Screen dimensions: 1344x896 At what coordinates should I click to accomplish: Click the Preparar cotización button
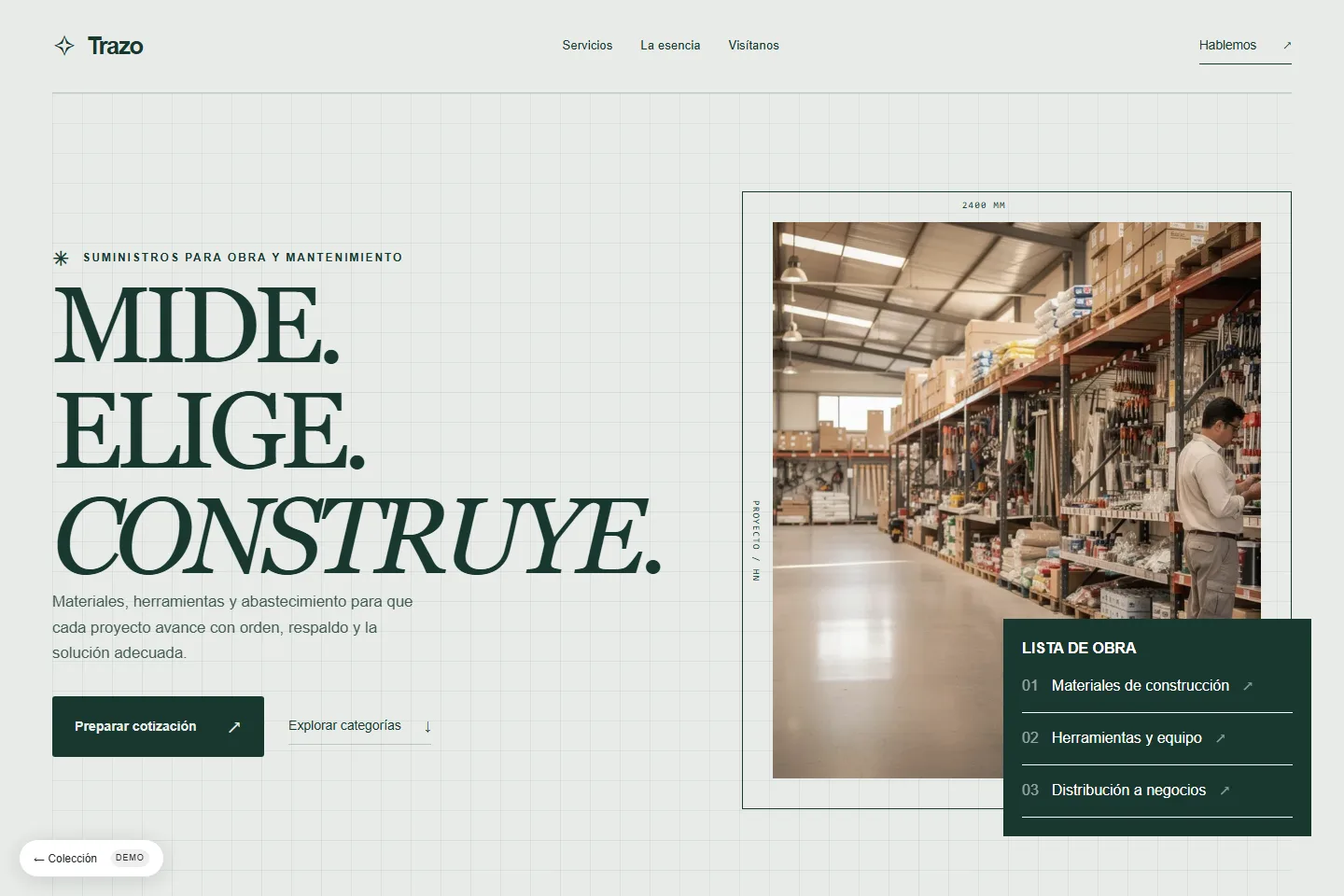point(158,726)
